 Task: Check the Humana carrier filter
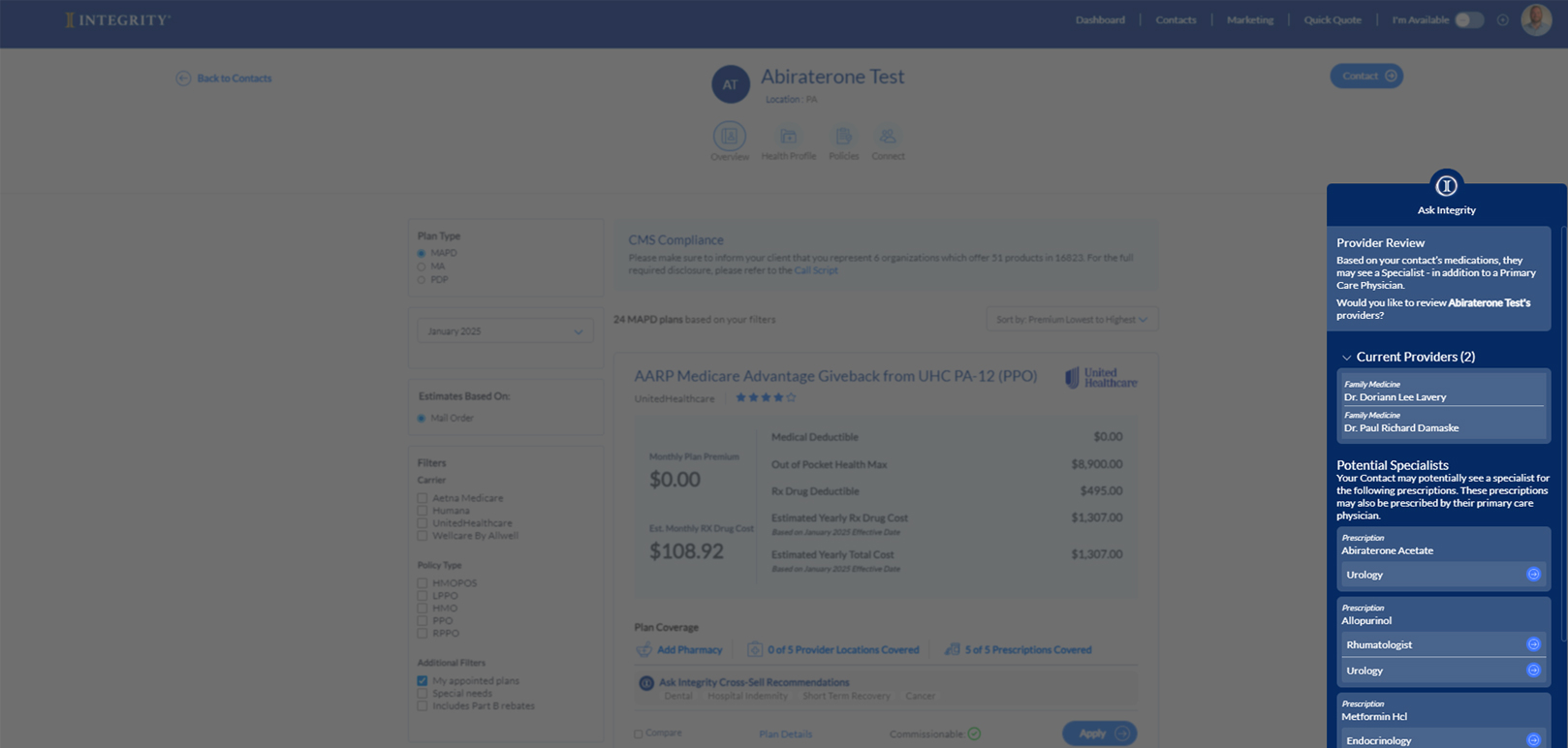point(423,511)
